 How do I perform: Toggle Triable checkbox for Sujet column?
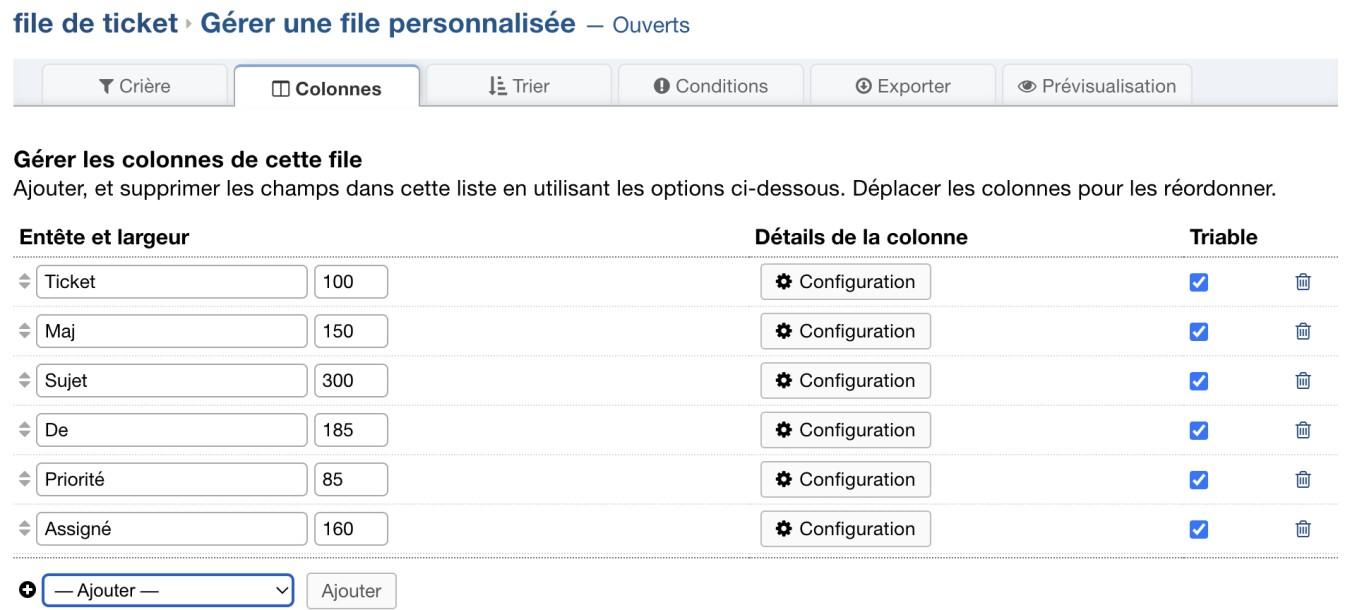1199,381
